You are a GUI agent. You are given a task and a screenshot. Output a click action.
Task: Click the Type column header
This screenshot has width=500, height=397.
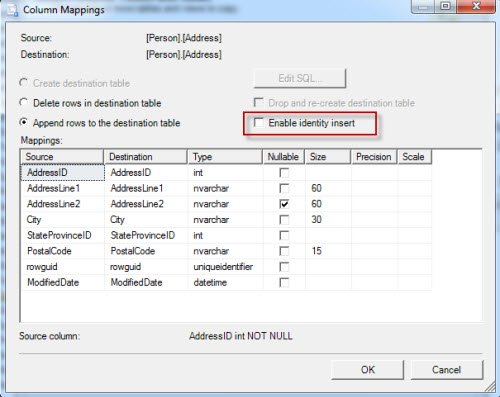225,157
